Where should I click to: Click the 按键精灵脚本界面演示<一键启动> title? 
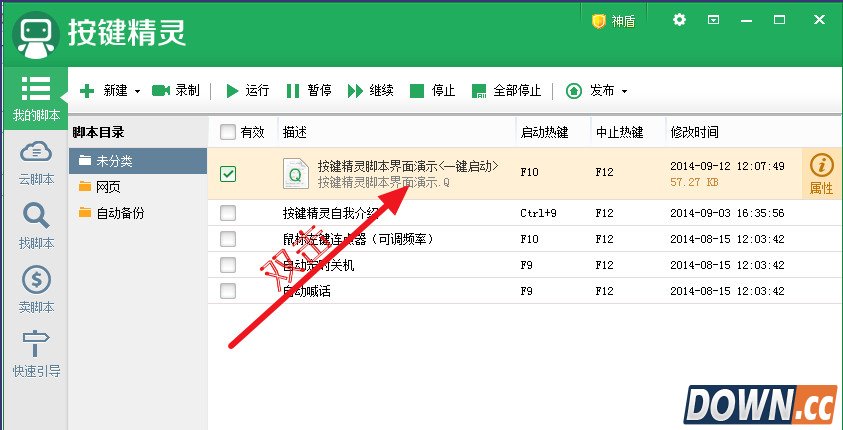(408, 166)
